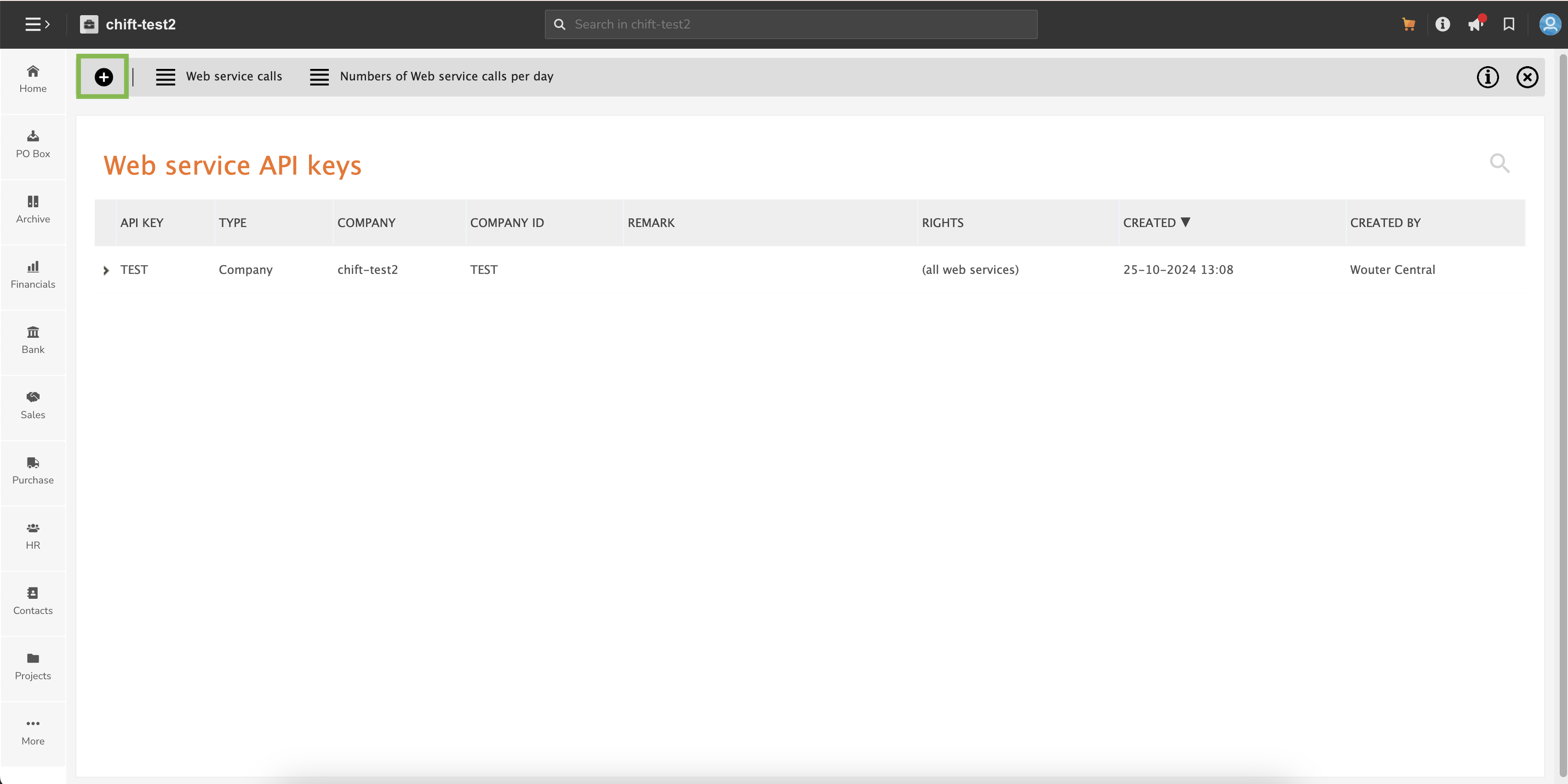This screenshot has height=784, width=1568.
Task: Expand the TEST API key row
Action: pos(106,270)
